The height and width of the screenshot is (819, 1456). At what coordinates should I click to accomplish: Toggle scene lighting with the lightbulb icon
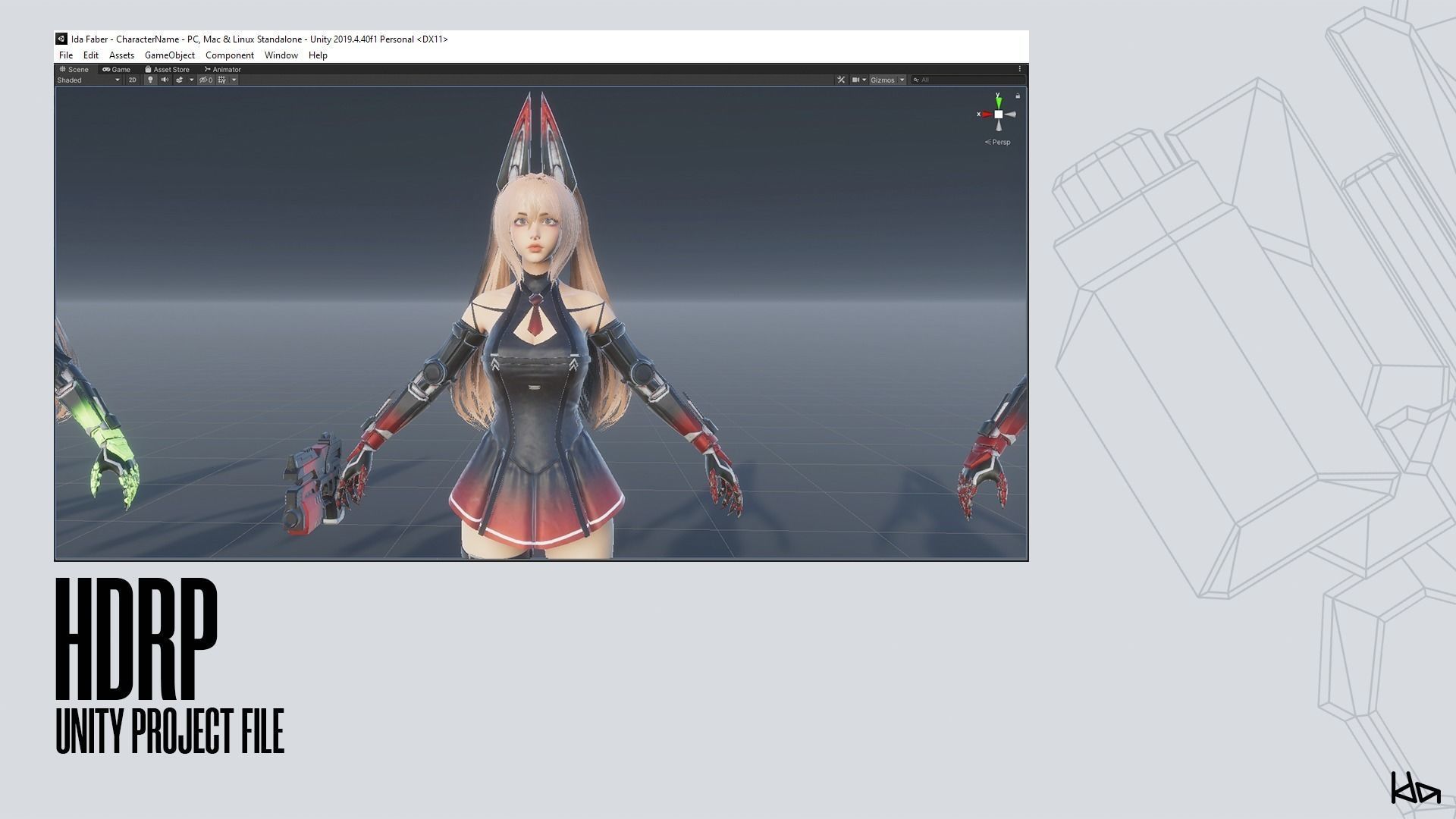pos(150,80)
